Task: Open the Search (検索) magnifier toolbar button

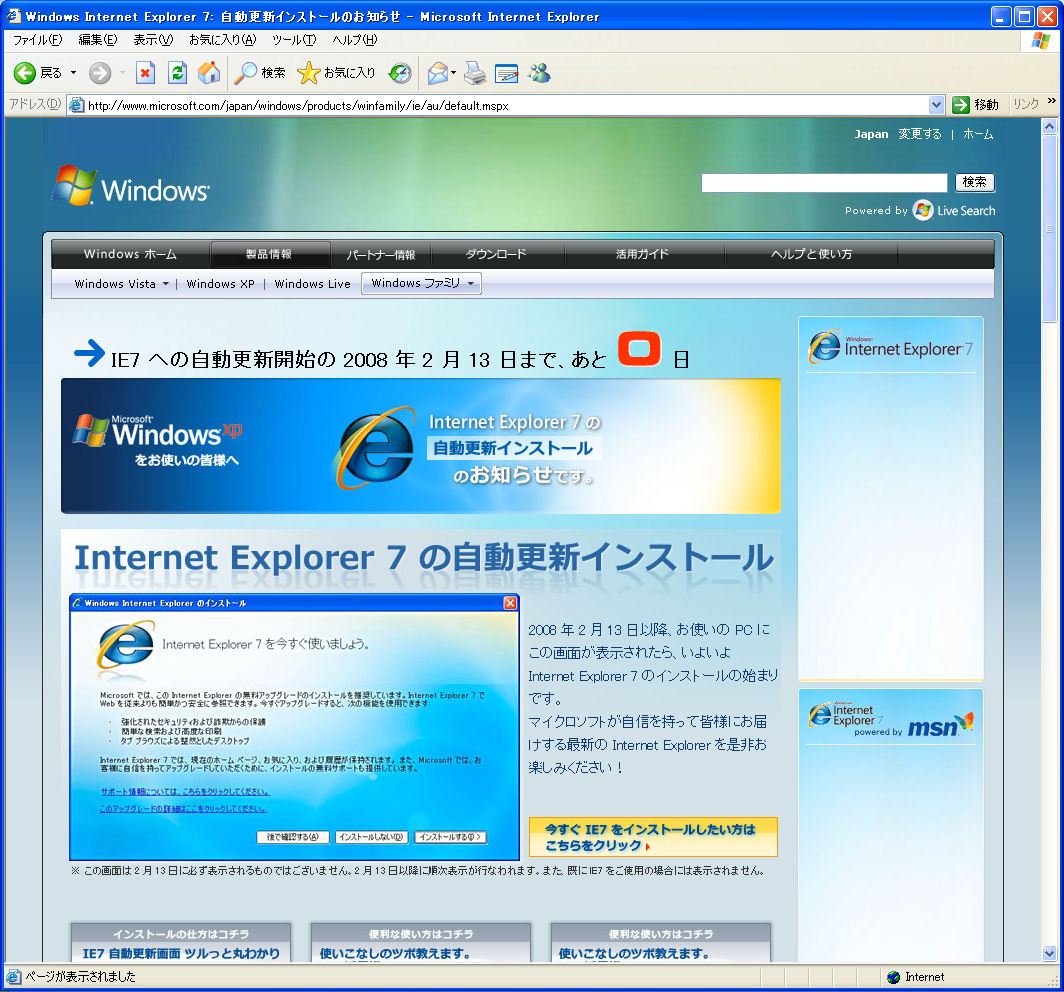Action: pos(260,73)
